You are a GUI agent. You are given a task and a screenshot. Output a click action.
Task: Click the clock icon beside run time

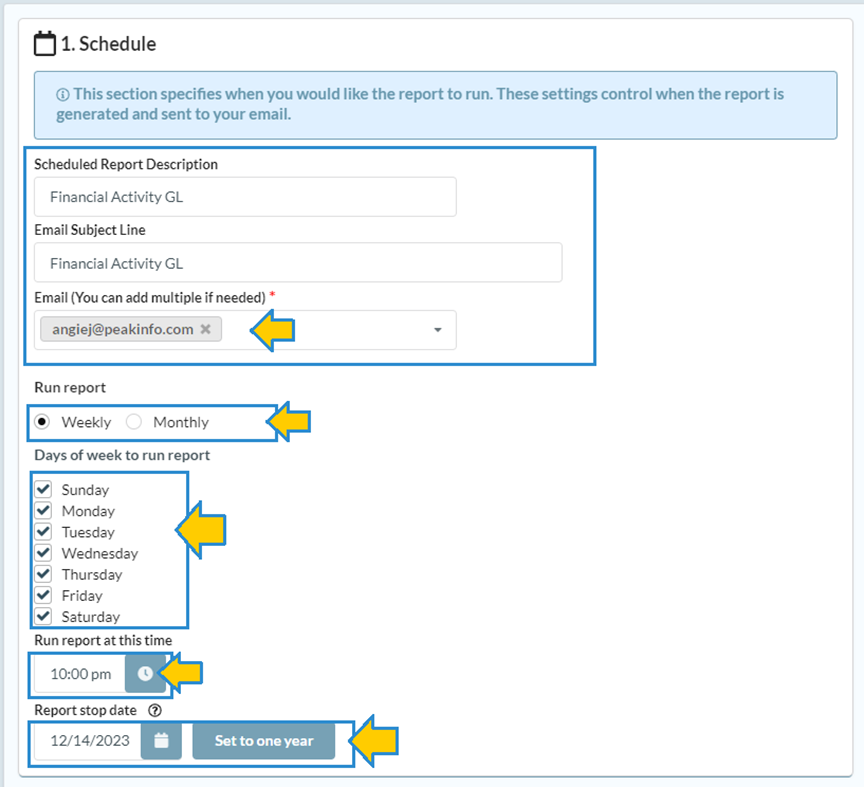pos(145,674)
